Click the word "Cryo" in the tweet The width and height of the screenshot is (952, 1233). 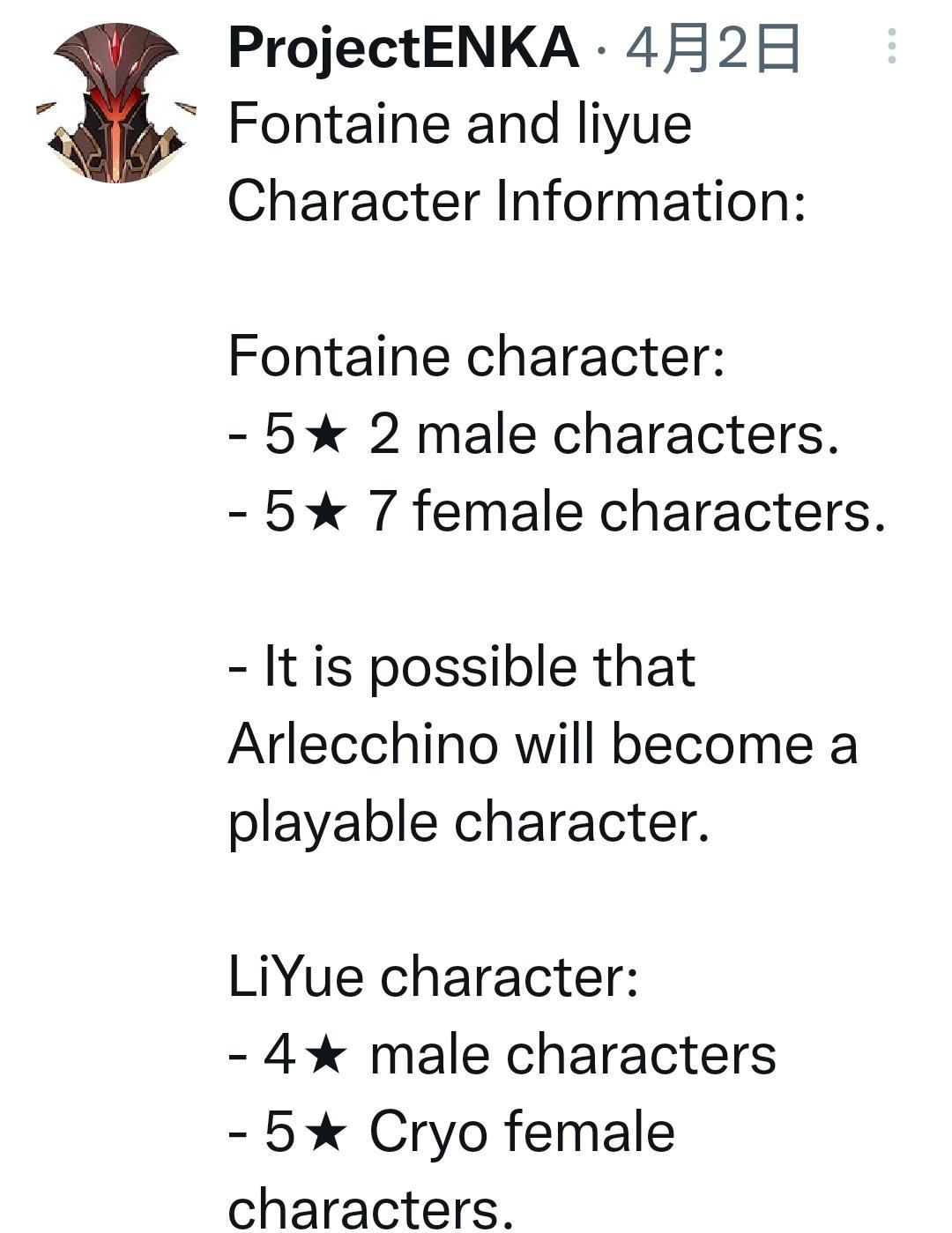(428, 1133)
